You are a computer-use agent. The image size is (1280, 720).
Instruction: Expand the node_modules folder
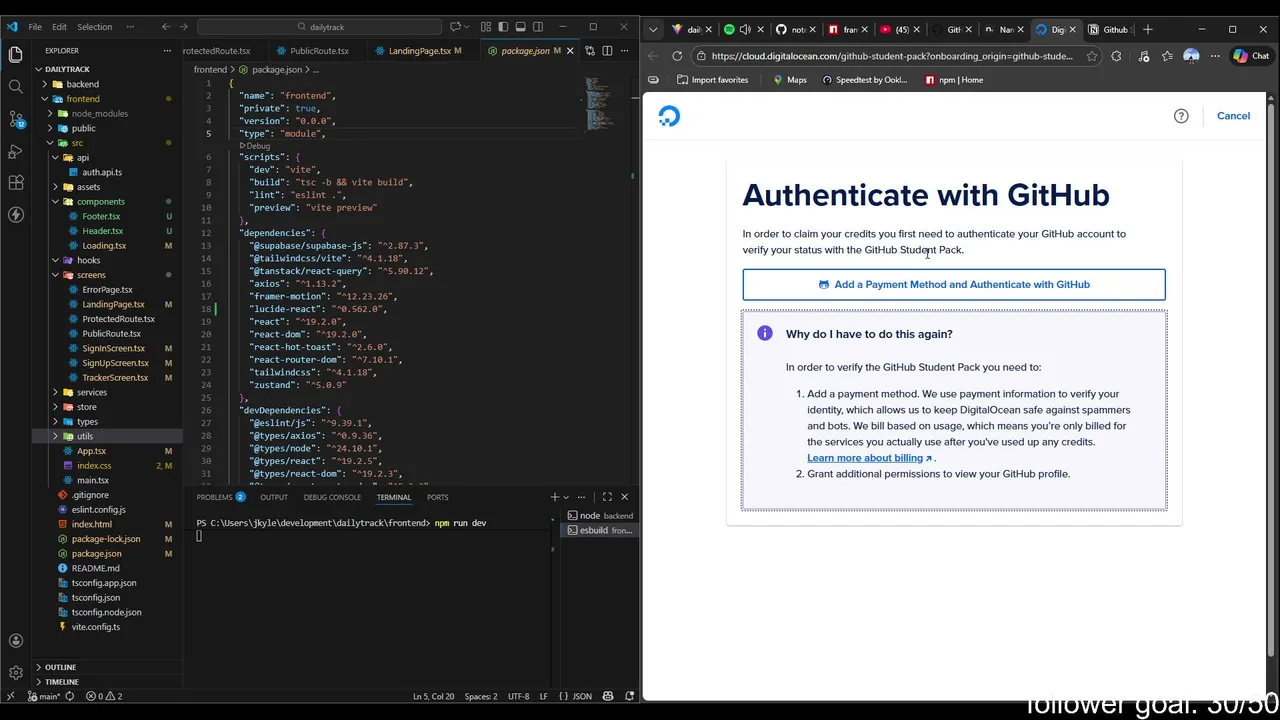pos(99,114)
